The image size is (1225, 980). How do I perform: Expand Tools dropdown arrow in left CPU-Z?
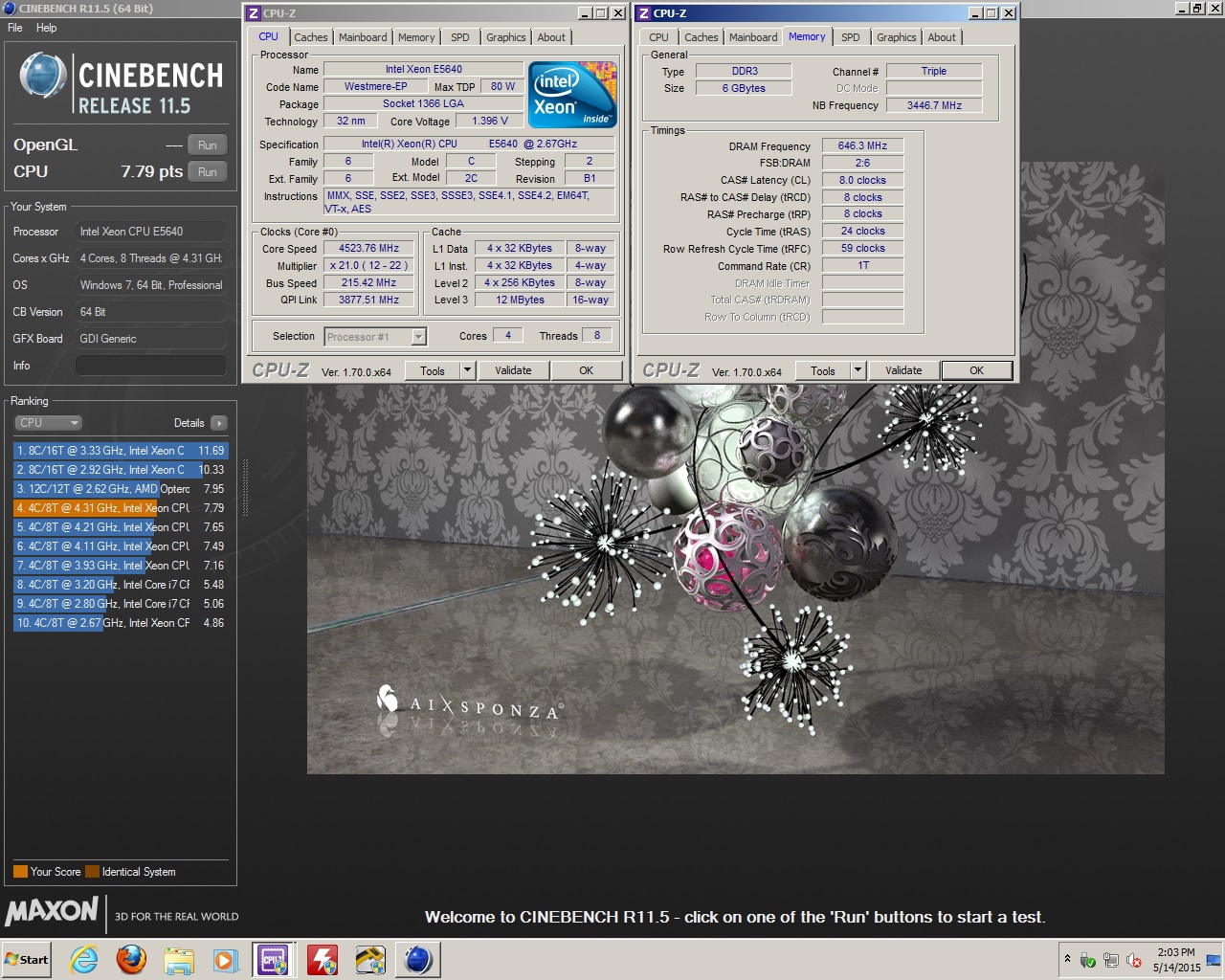pyautogui.click(x=467, y=370)
